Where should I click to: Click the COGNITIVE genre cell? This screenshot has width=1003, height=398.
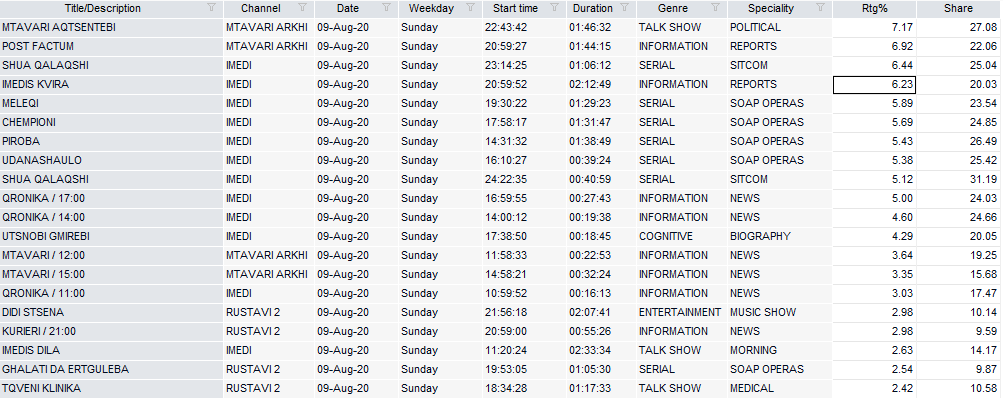click(x=681, y=236)
